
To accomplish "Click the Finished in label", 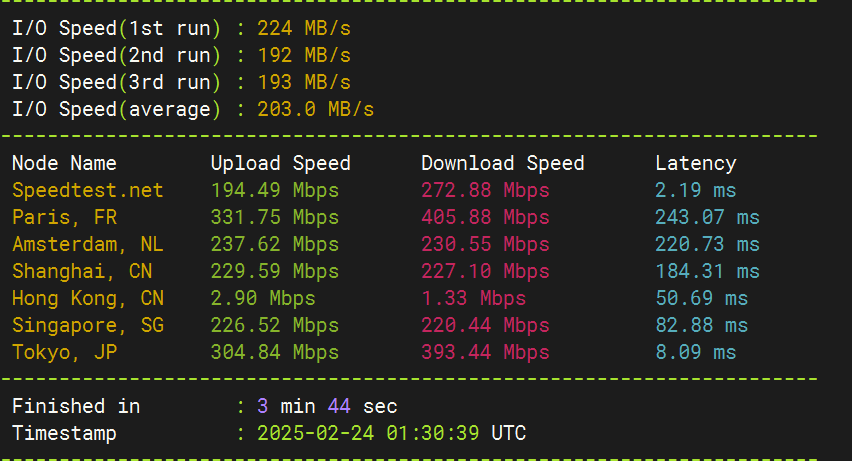I will (76, 406).
